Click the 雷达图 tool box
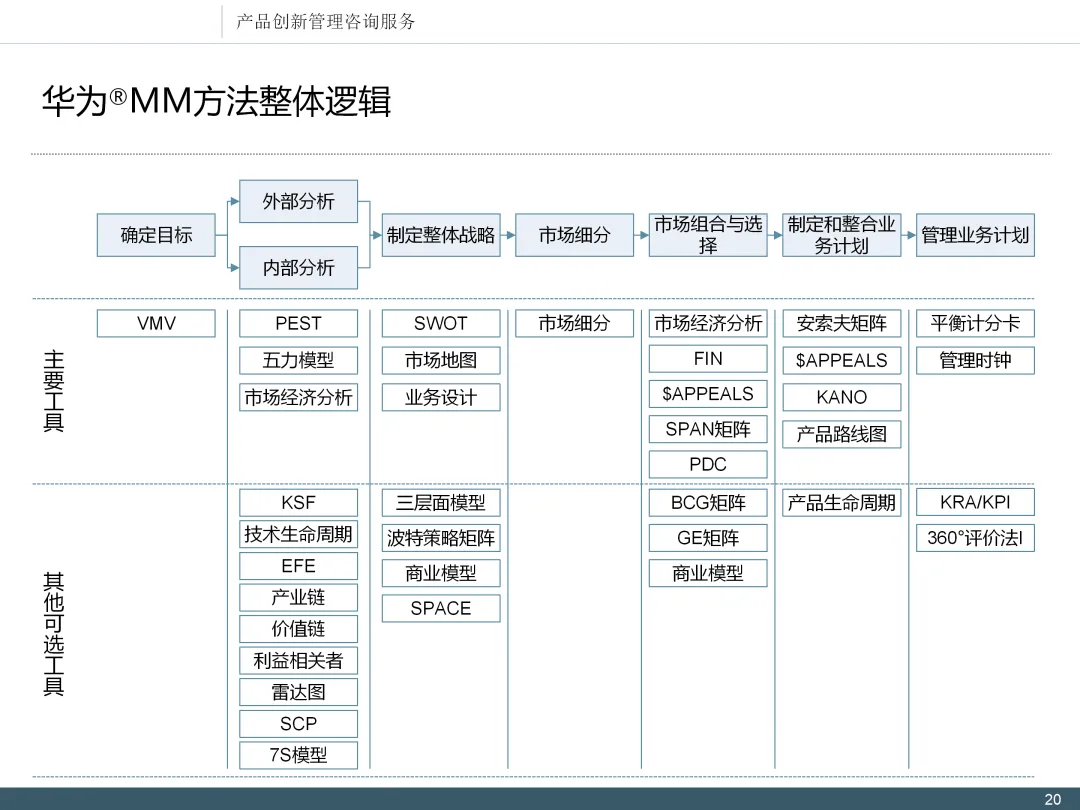The height and width of the screenshot is (810, 1080). (x=298, y=692)
